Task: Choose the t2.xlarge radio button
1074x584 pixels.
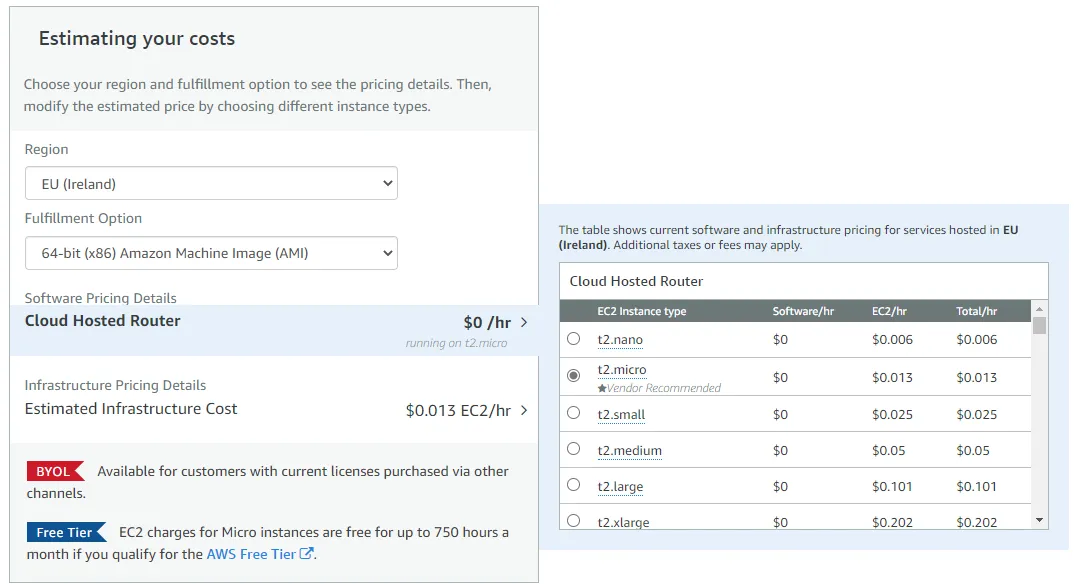Action: click(573, 520)
